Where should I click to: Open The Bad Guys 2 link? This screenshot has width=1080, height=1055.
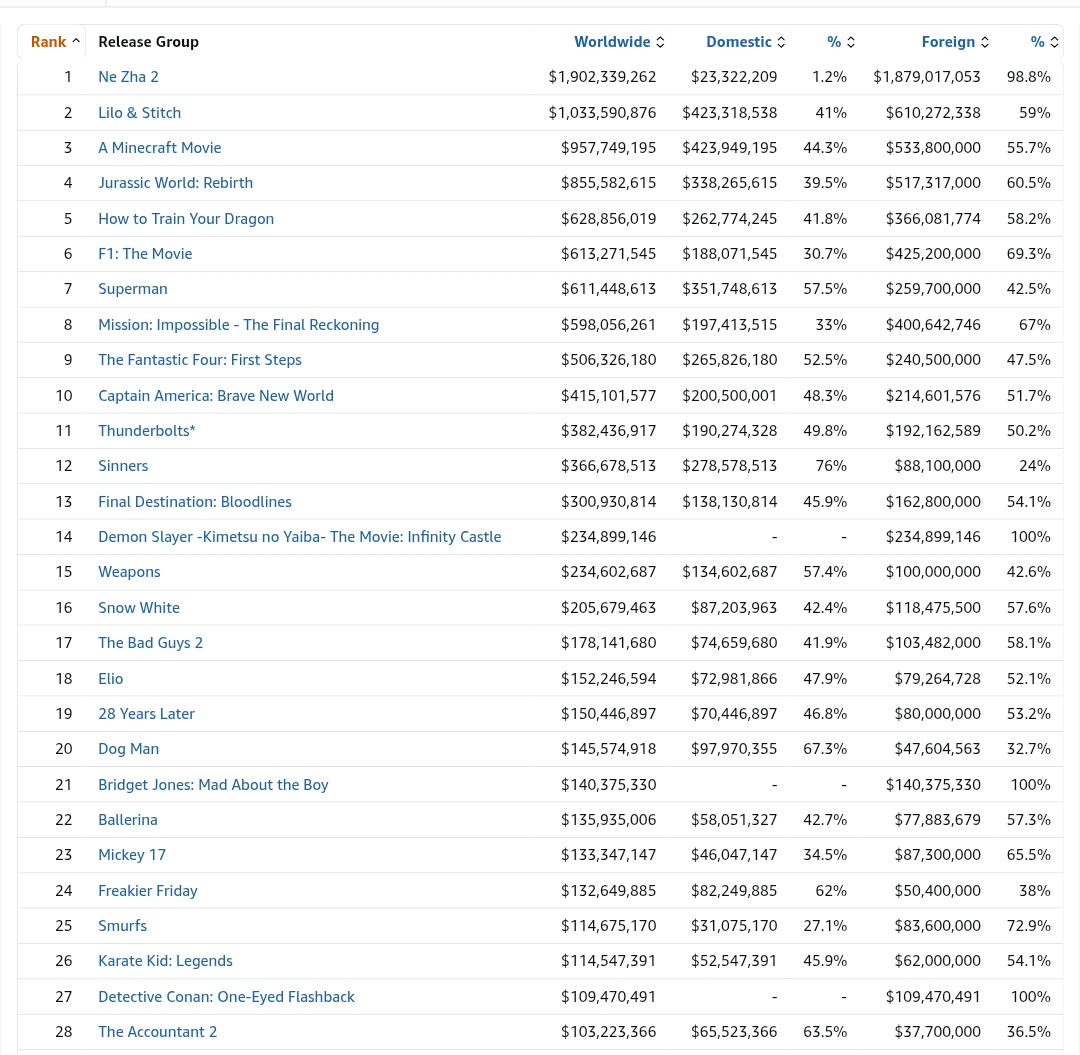151,643
